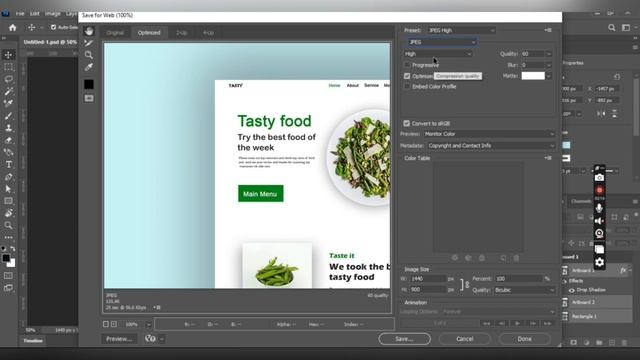The width and height of the screenshot is (640, 360).
Task: Open the zoom level 100% dropdown
Action: (149, 324)
